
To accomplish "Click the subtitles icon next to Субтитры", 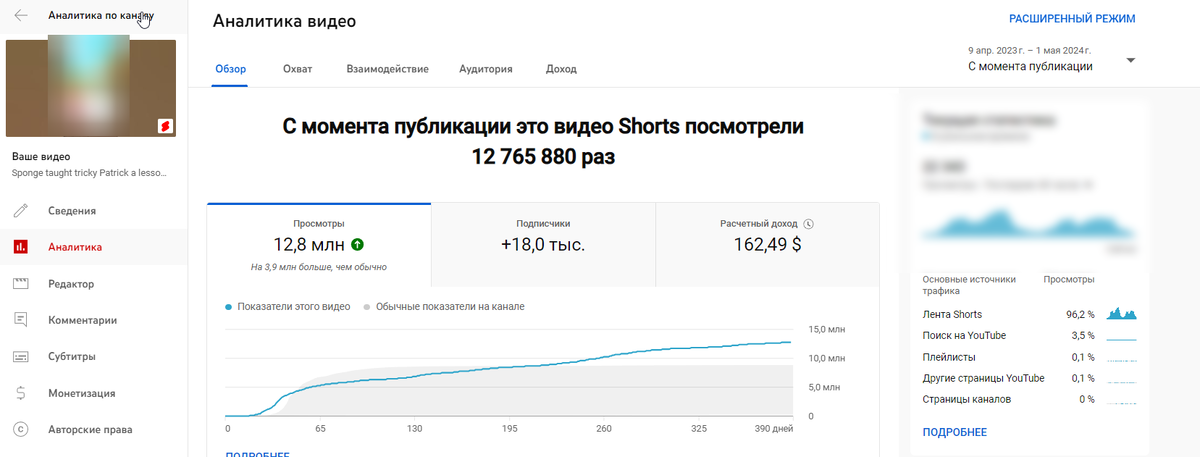I will tap(21, 356).
